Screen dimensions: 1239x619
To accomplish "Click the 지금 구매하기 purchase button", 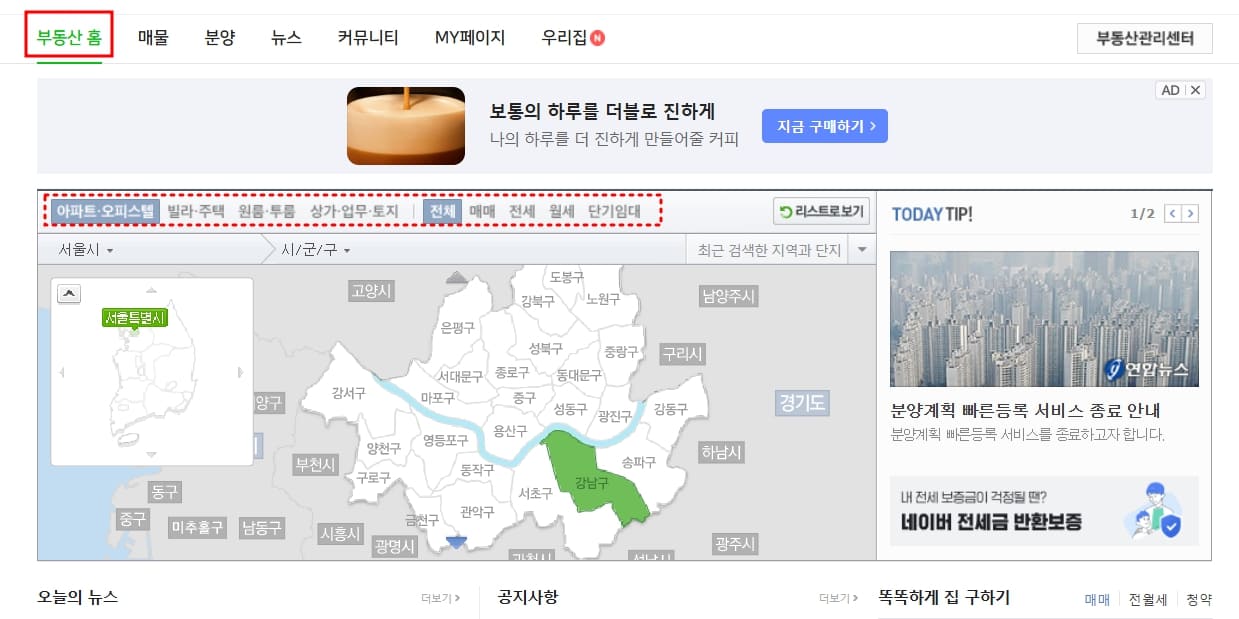I will pos(824,126).
